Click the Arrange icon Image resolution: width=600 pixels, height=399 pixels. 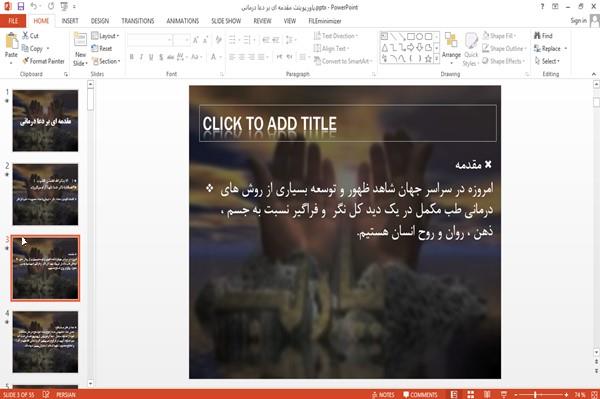pos(451,41)
